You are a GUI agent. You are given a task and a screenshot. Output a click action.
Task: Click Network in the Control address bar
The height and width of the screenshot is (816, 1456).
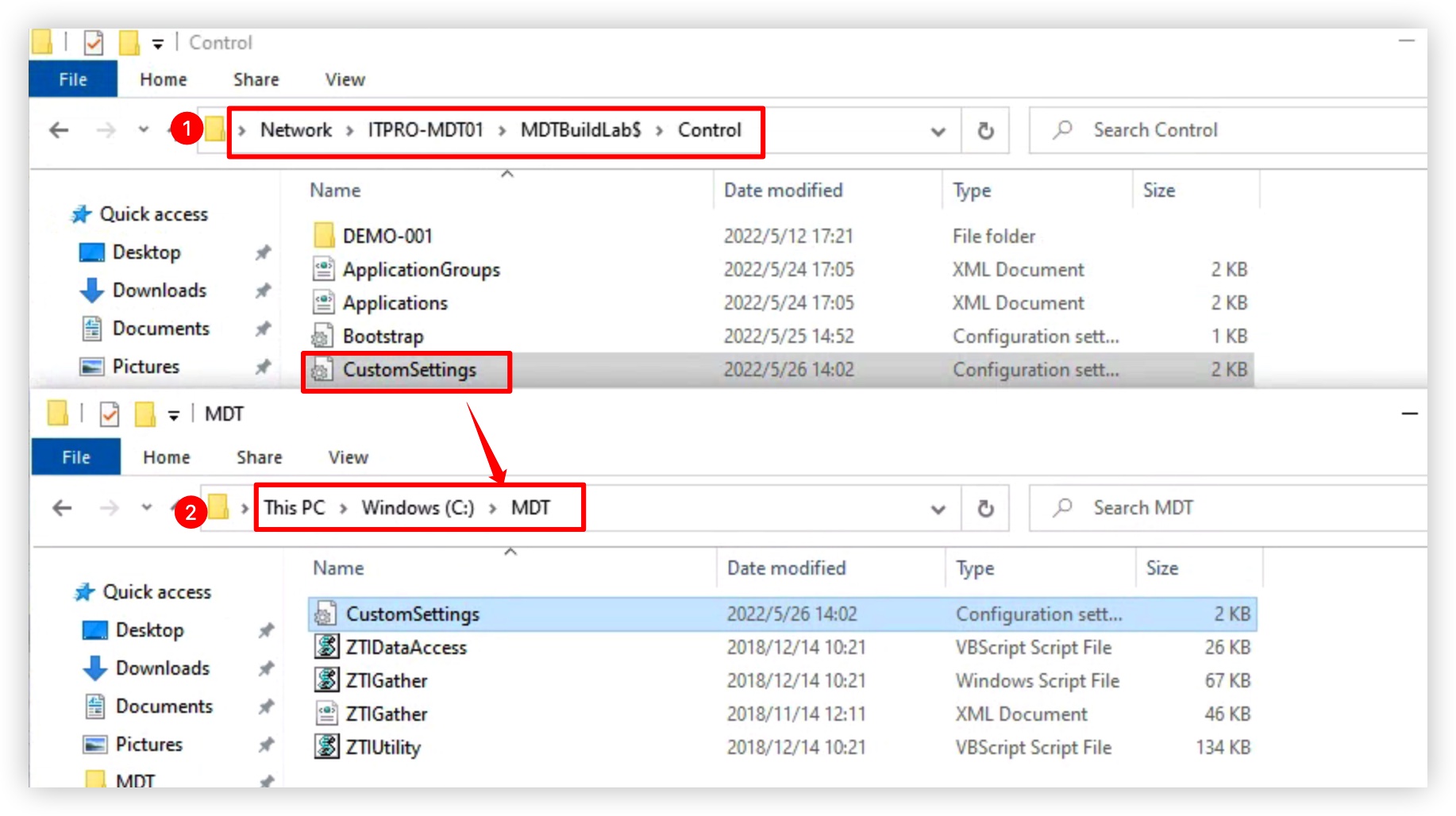[x=296, y=130]
